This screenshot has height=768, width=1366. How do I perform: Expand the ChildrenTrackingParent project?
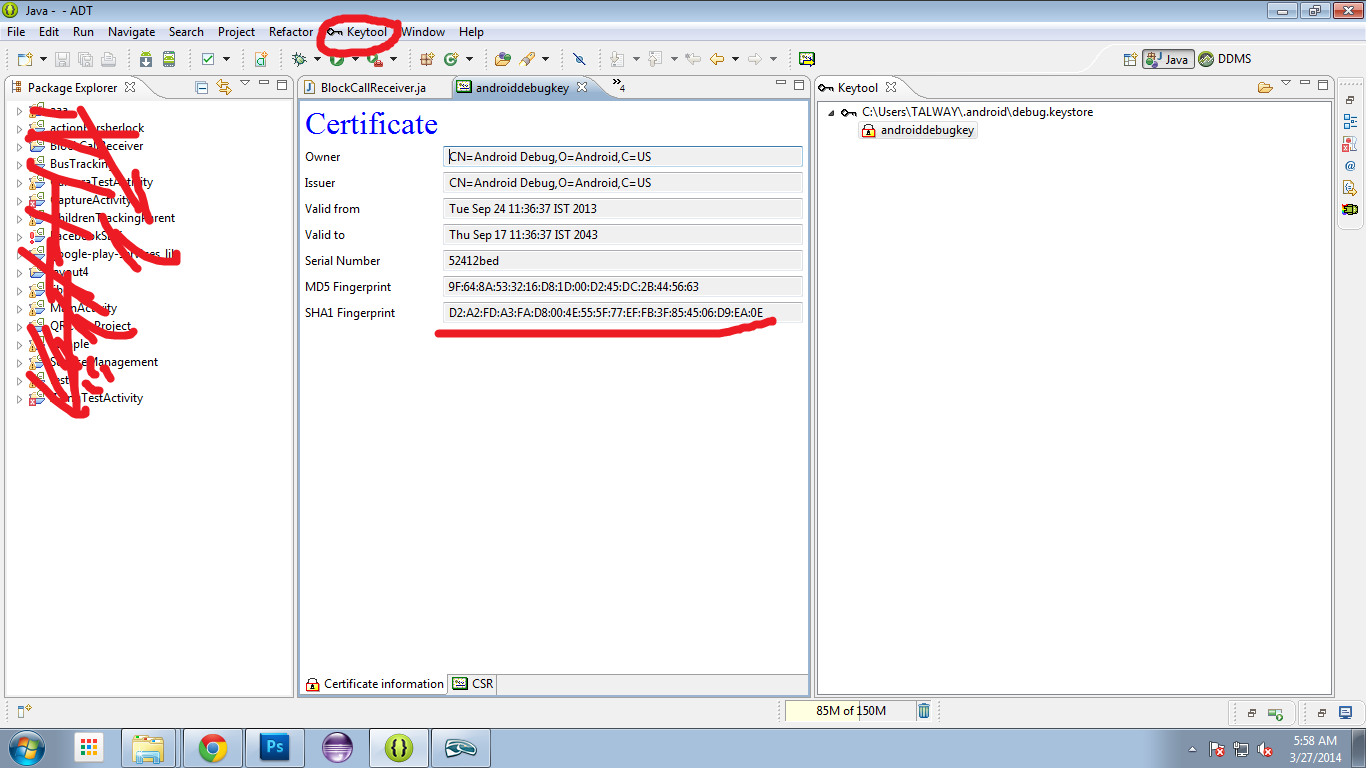pyautogui.click(x=19, y=218)
